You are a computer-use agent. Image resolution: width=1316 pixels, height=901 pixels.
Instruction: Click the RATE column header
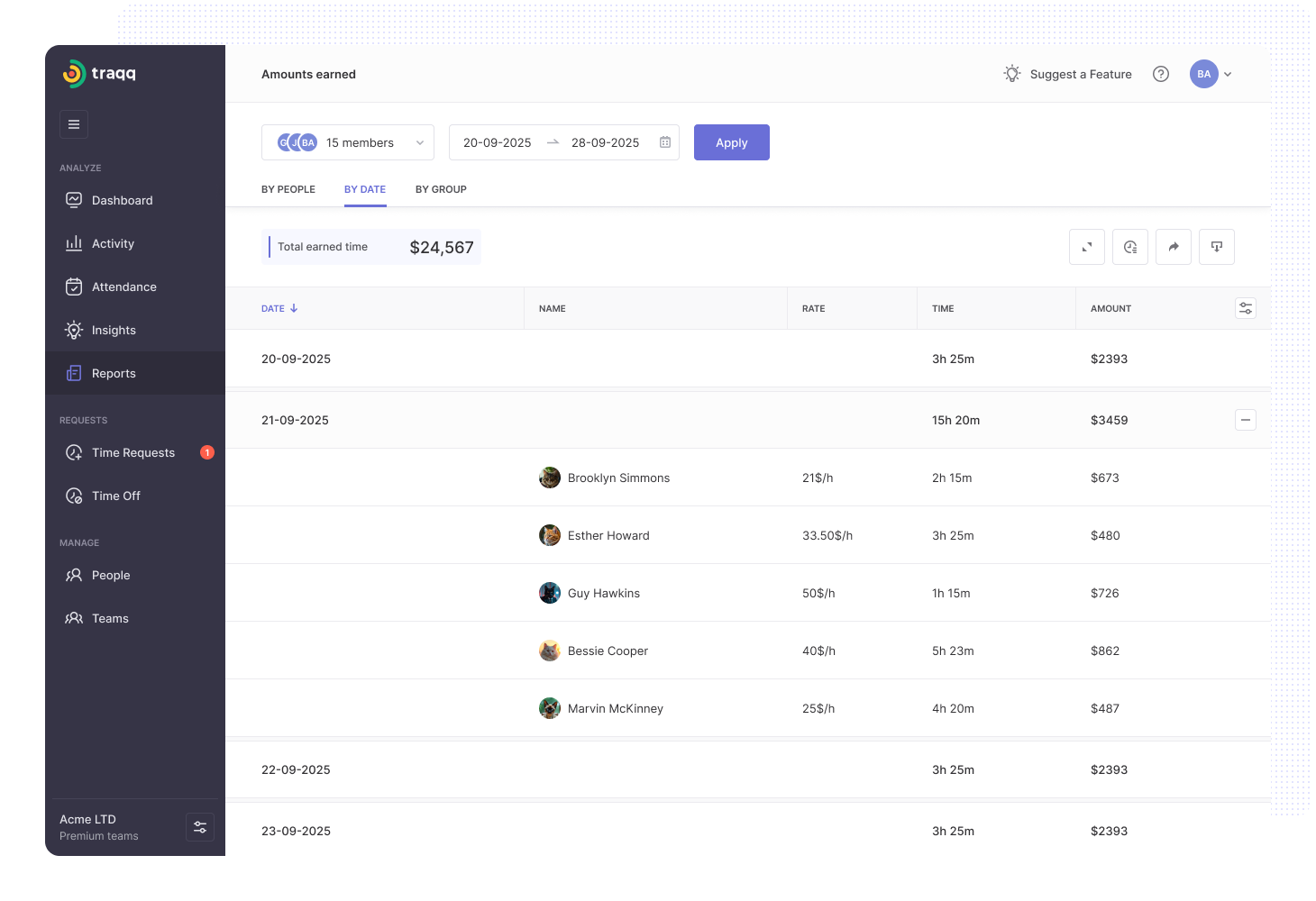click(x=814, y=308)
